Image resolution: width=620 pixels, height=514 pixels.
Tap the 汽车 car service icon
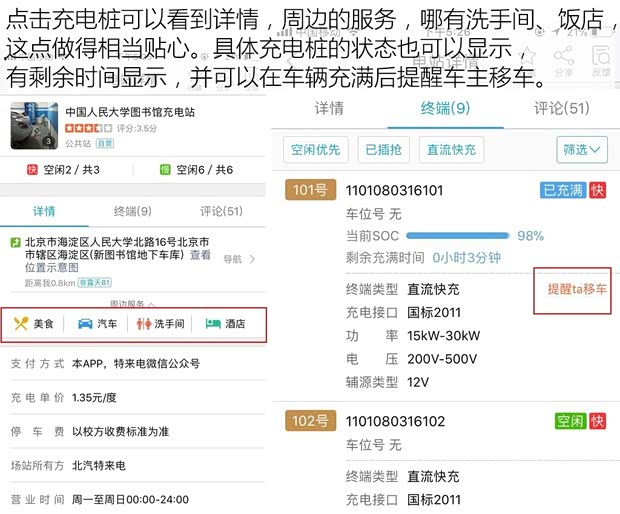pyautogui.click(x=86, y=324)
